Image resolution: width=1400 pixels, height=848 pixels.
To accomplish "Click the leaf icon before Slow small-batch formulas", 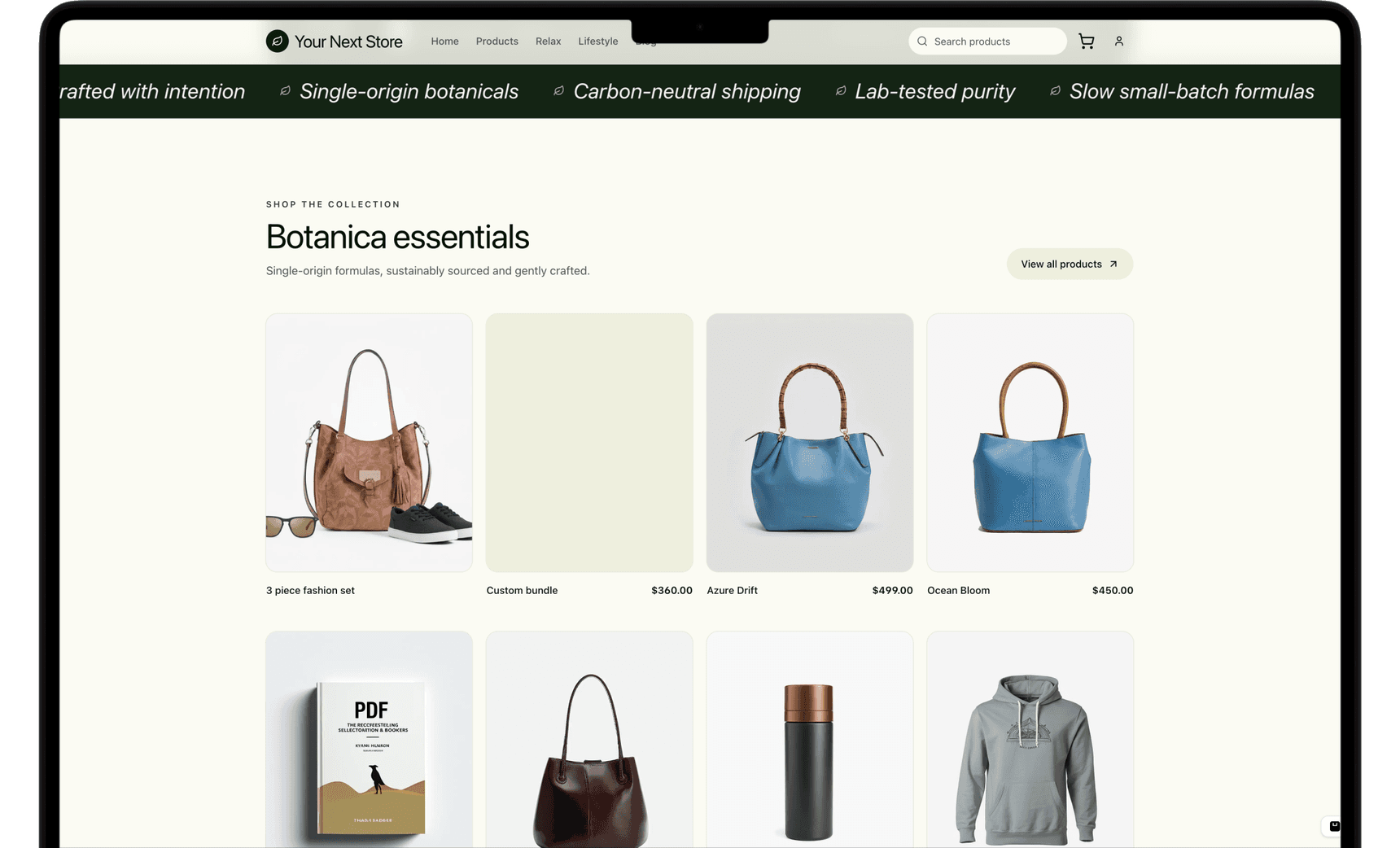I will tap(1055, 91).
